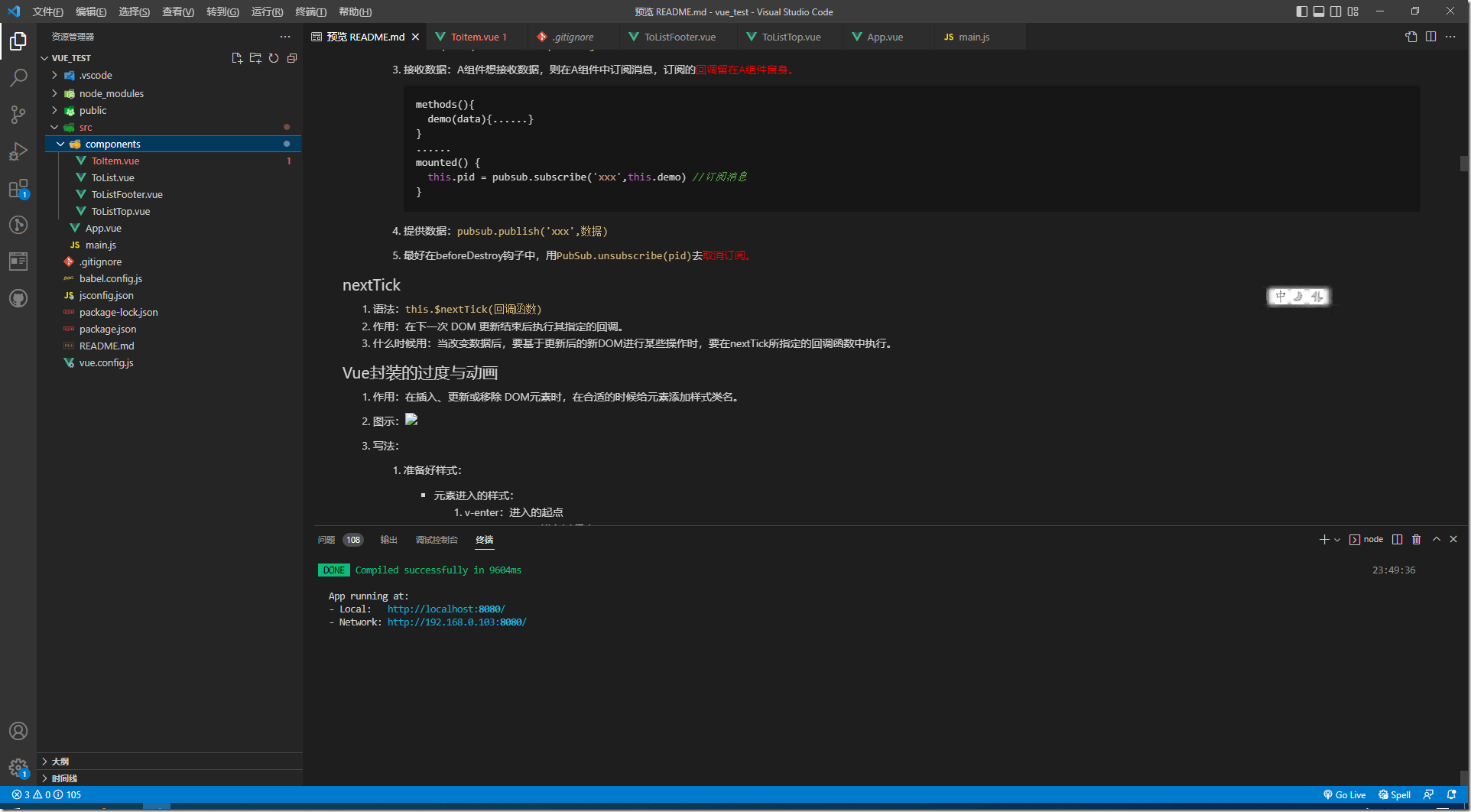Open launch profile dropdown next to new terminal

pos(1337,540)
